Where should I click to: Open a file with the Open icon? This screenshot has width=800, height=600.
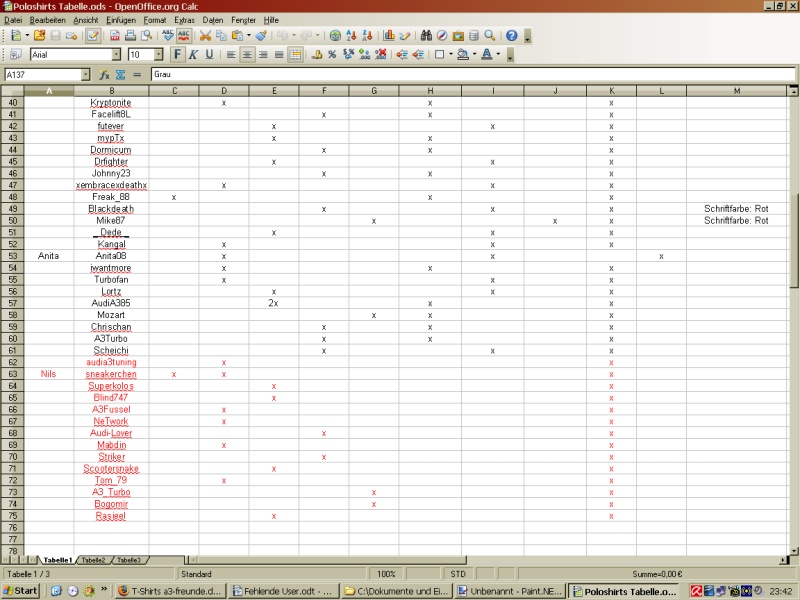point(40,36)
